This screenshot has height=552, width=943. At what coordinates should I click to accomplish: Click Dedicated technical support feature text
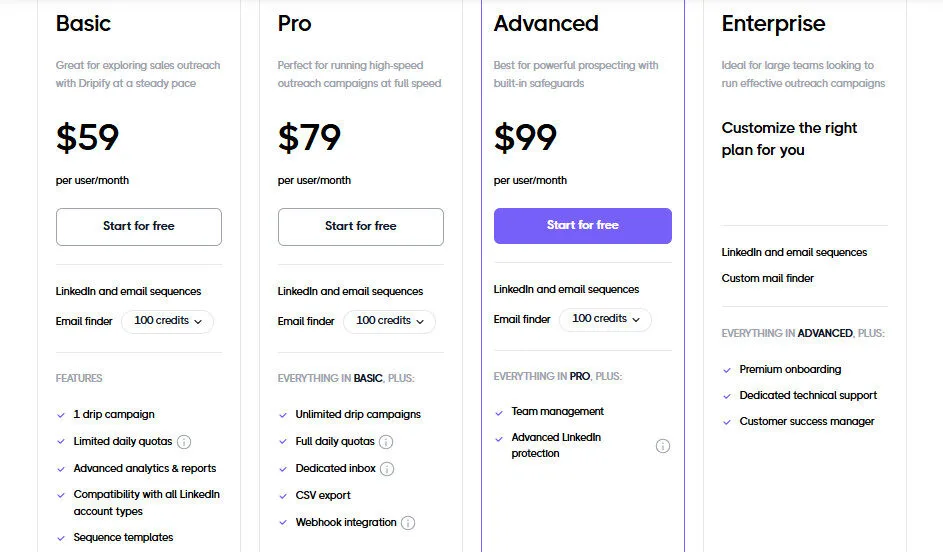(808, 395)
